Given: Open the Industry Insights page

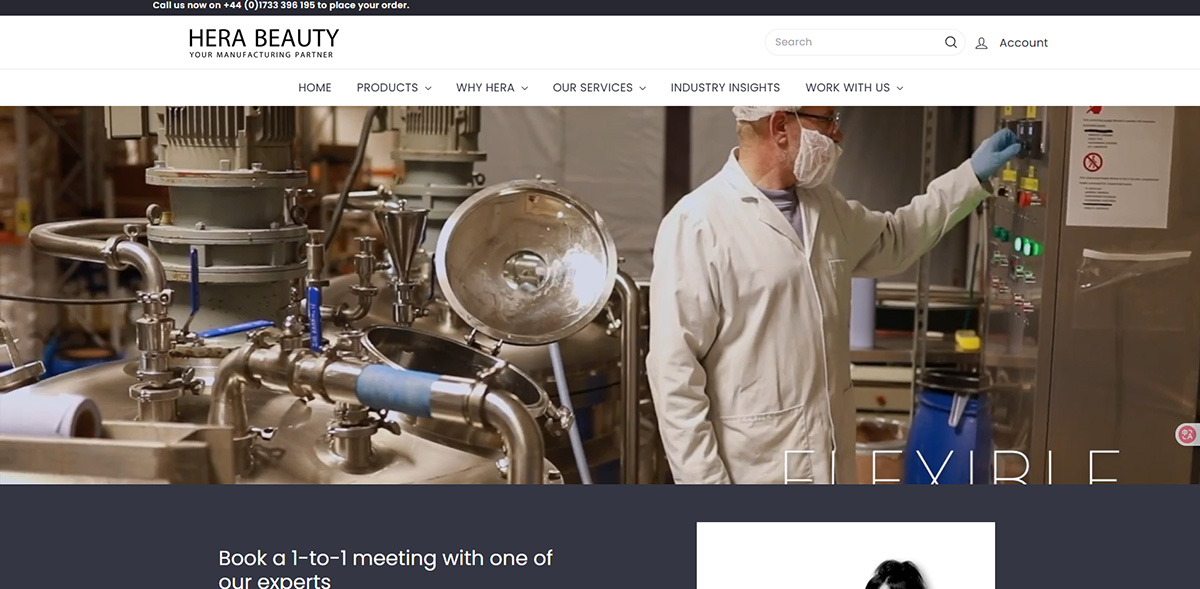Looking at the screenshot, I should [725, 88].
